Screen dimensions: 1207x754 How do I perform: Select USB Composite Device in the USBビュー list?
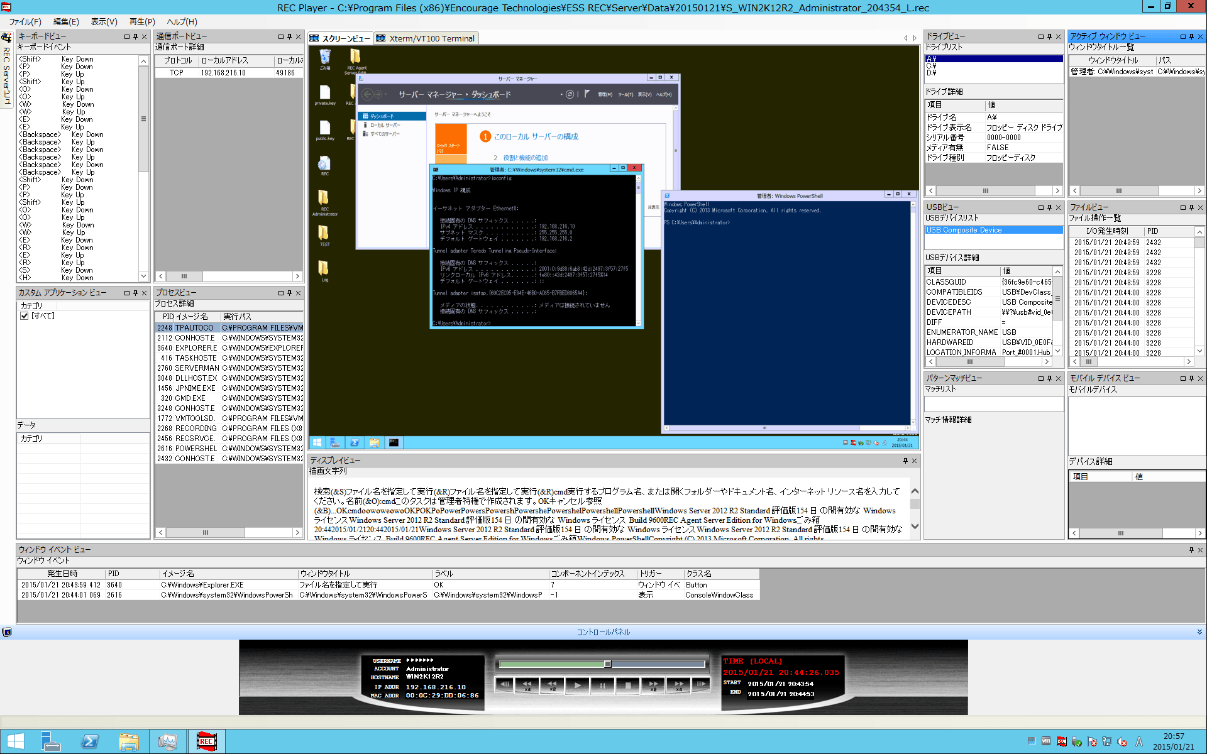(964, 232)
